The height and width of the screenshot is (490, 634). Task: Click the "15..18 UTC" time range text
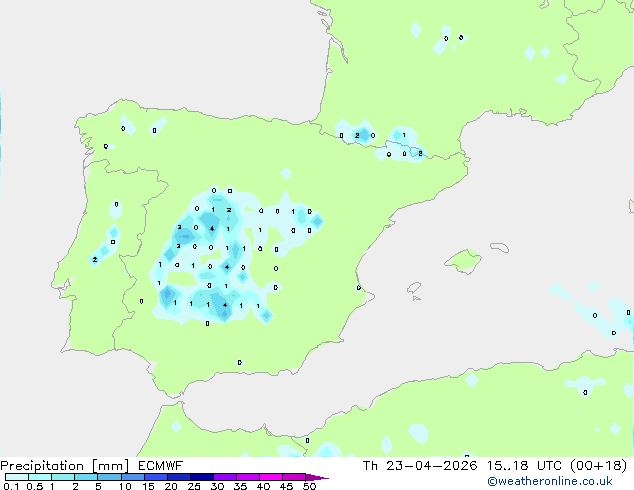point(525,466)
